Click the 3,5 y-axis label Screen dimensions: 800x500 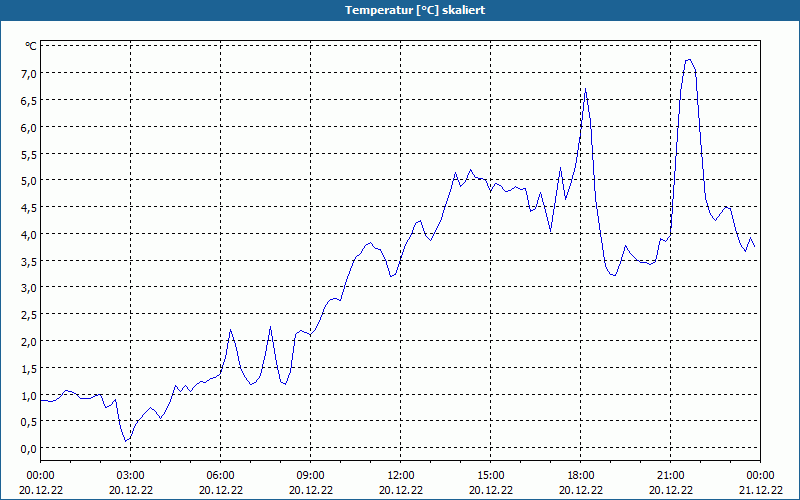pyautogui.click(x=29, y=261)
